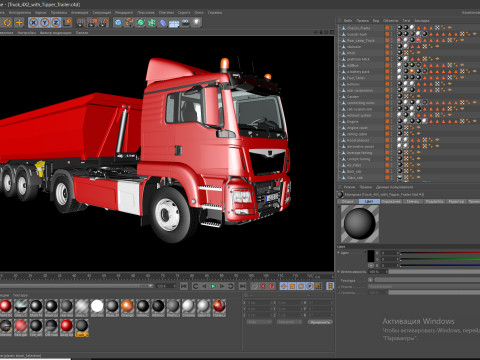Screen dimensions: 480x360
Task: Adjust the green channel slider
Action: pos(440,259)
